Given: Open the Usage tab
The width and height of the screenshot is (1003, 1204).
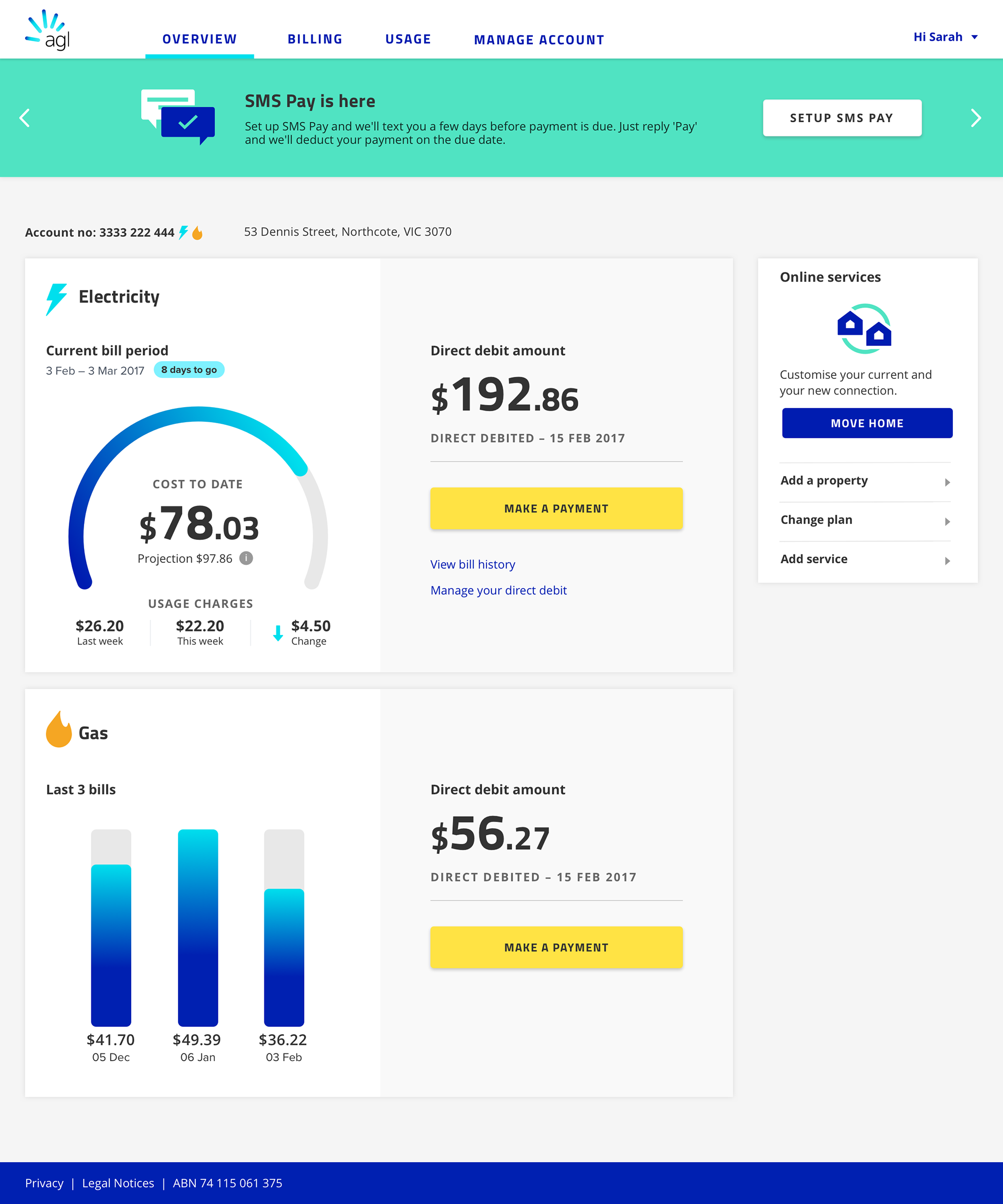Looking at the screenshot, I should pyautogui.click(x=408, y=40).
